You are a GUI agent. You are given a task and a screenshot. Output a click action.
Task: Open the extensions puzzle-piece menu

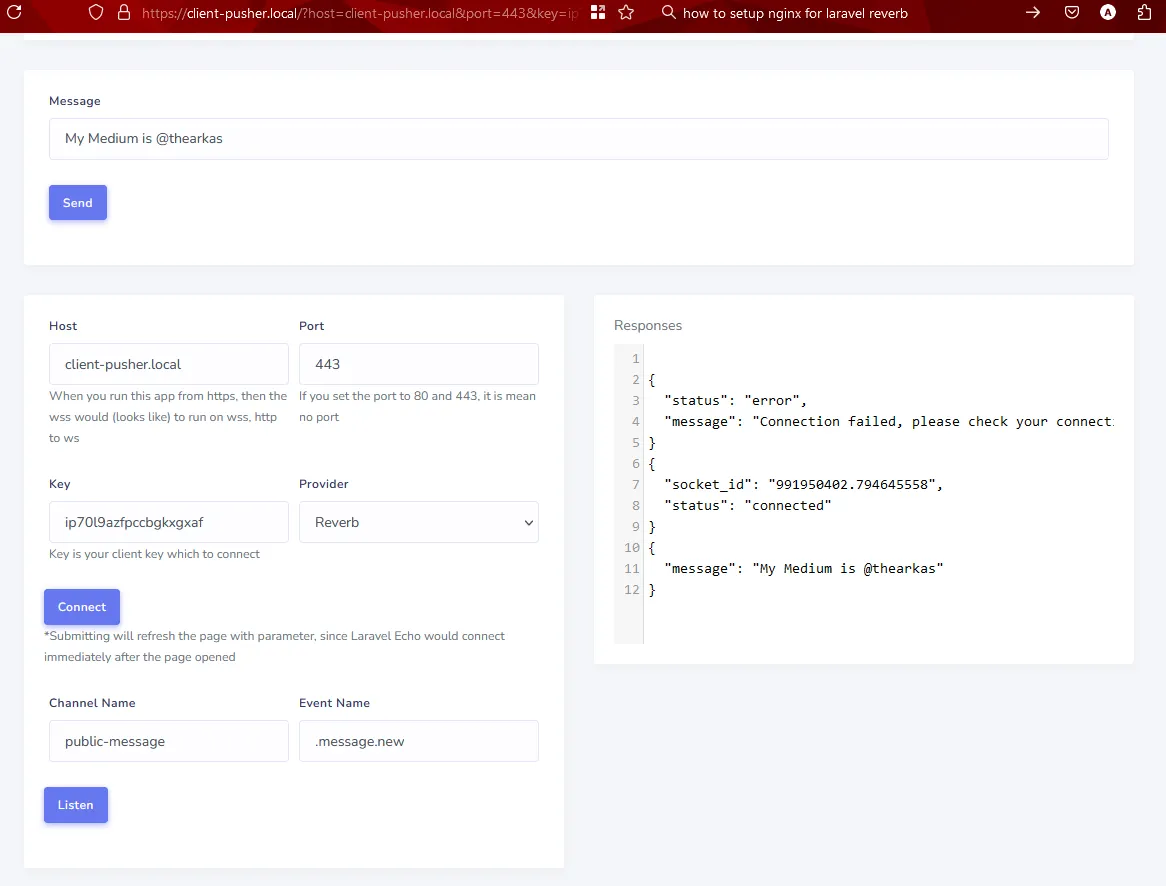pyautogui.click(x=1142, y=12)
